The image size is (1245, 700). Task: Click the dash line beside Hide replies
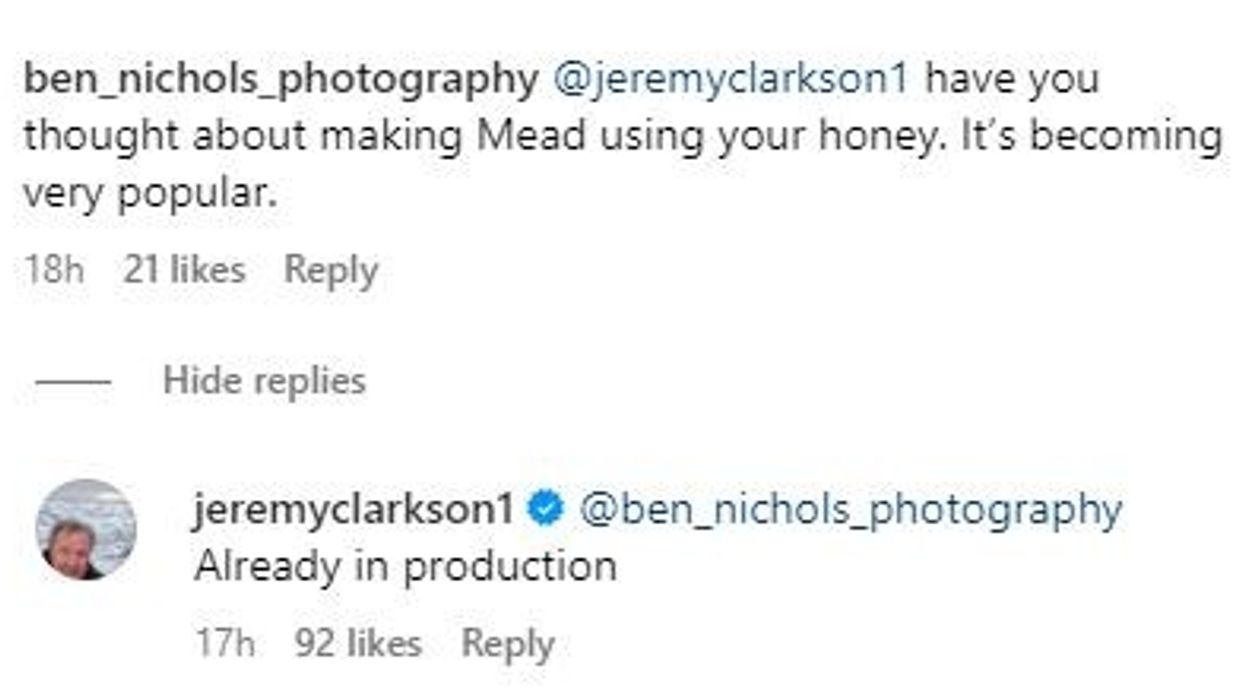tap(73, 381)
